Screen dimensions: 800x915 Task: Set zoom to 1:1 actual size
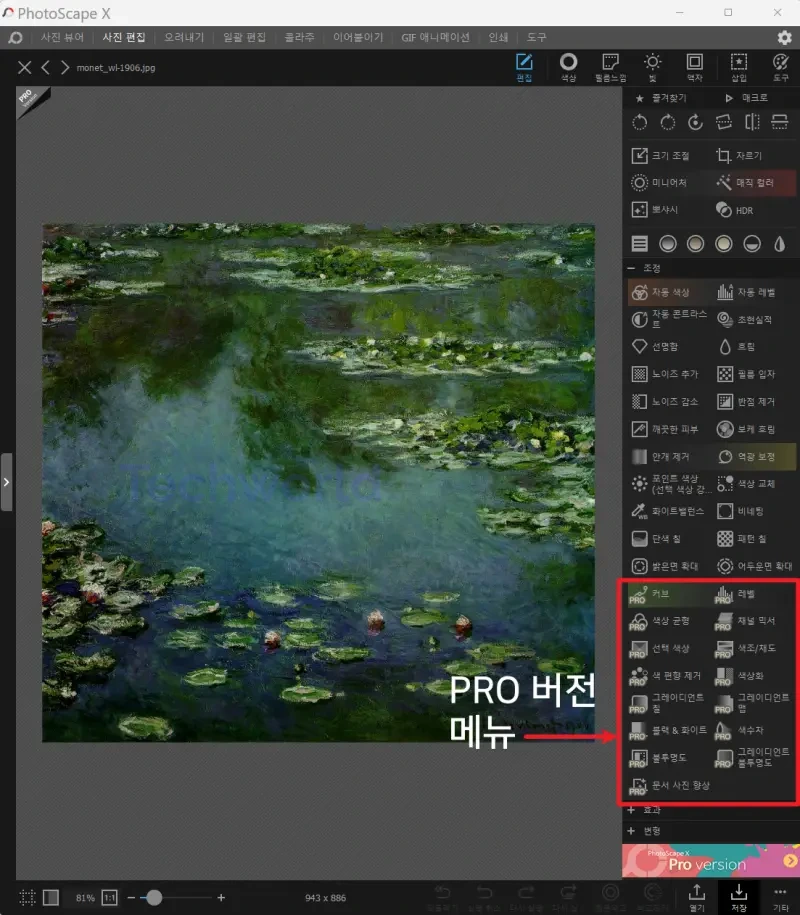pos(109,897)
